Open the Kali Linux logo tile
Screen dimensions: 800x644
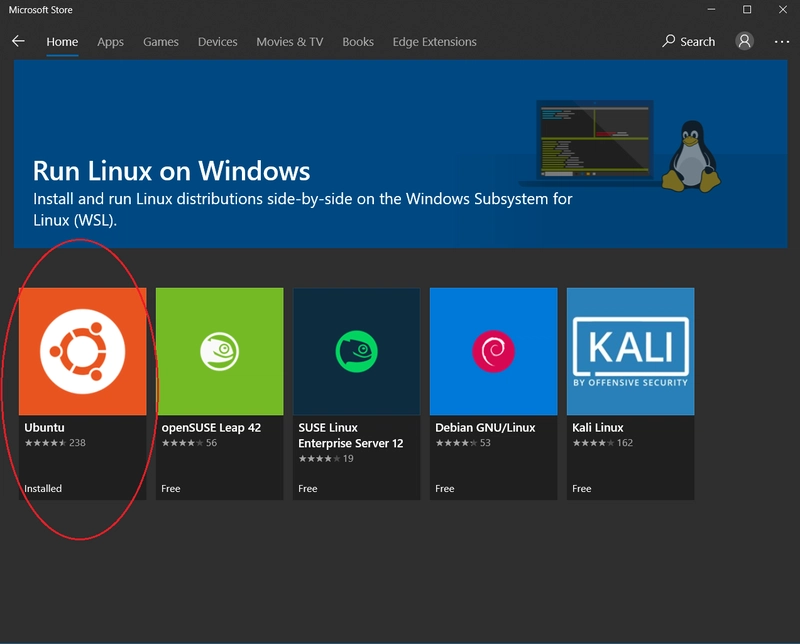pos(630,351)
